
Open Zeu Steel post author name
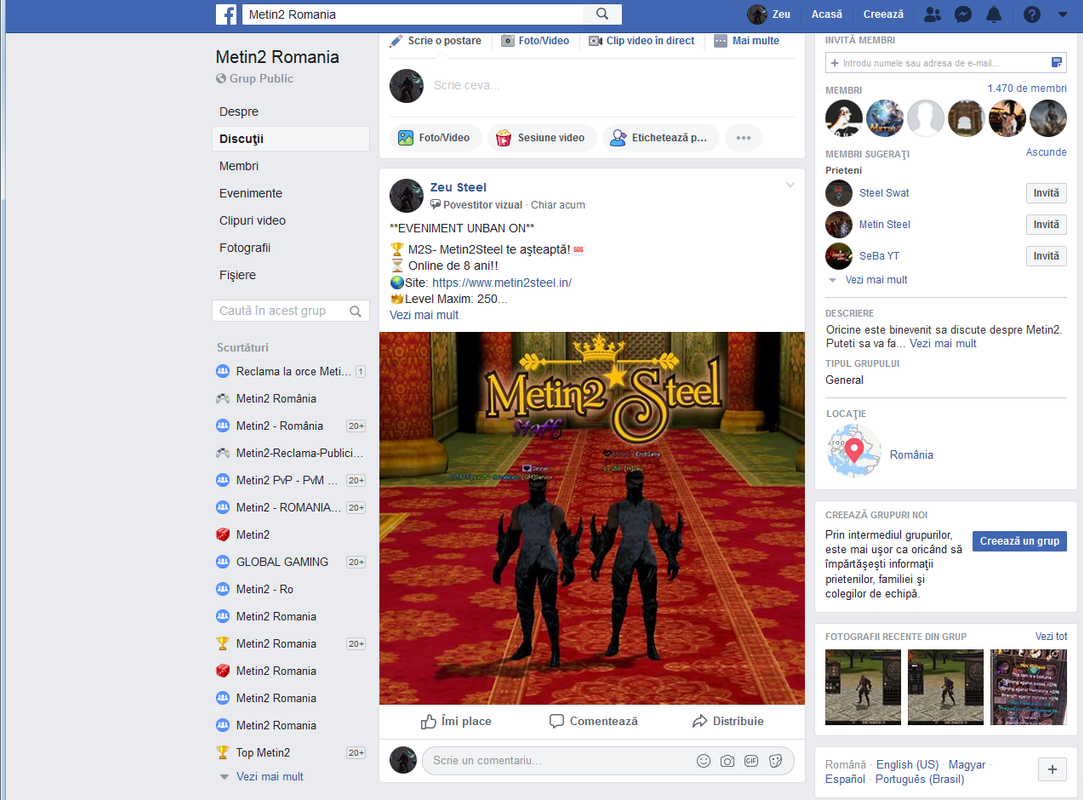(458, 187)
